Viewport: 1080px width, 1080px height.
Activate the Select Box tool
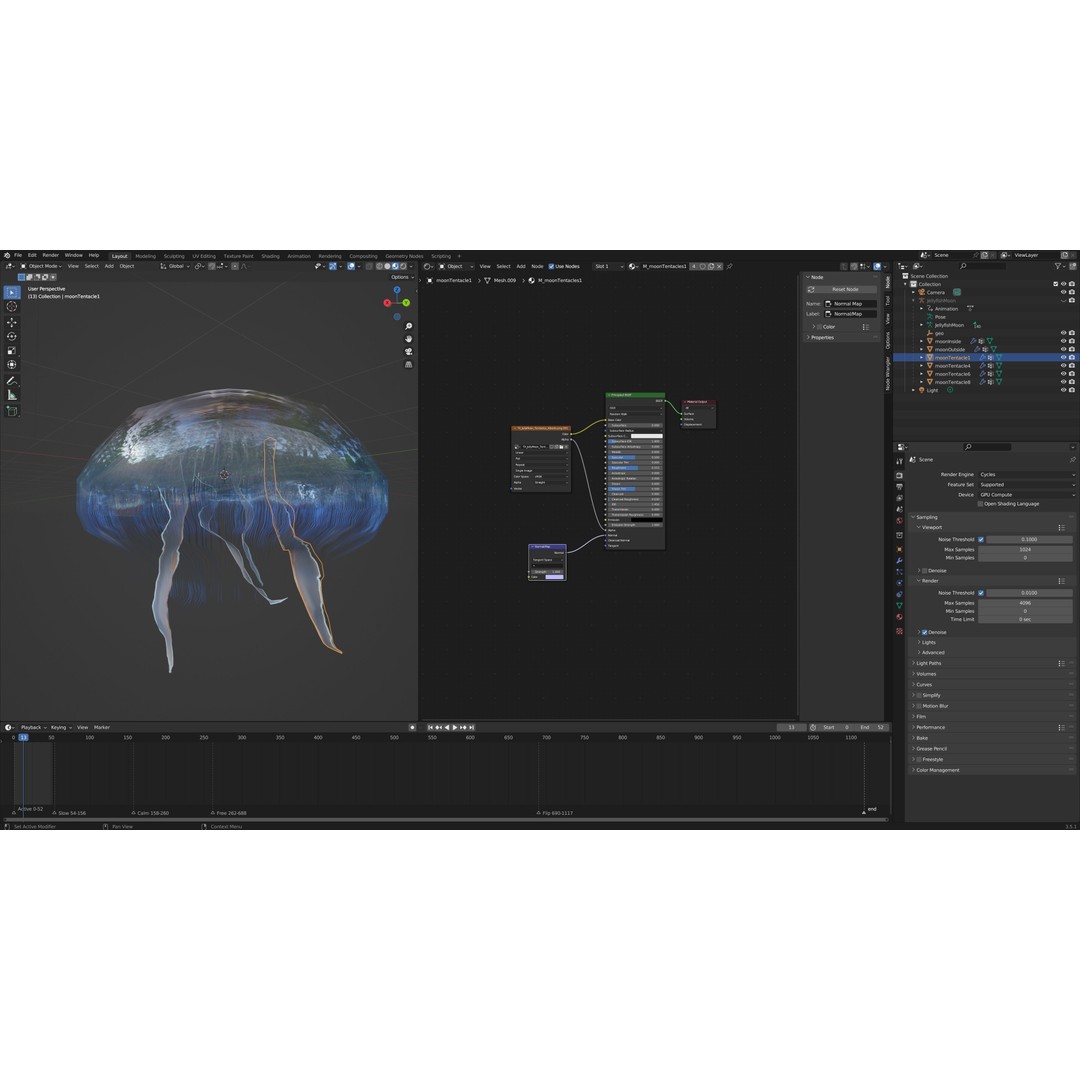click(x=12, y=292)
